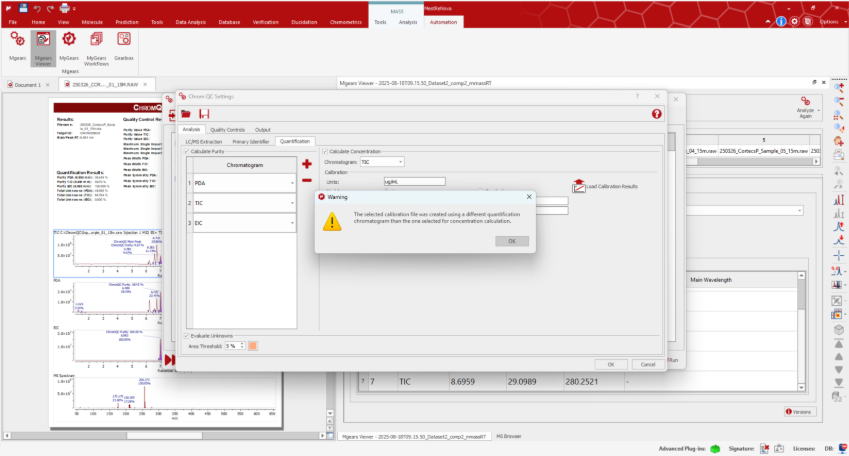Open the Primary Identifier sub-tab

pos(251,141)
